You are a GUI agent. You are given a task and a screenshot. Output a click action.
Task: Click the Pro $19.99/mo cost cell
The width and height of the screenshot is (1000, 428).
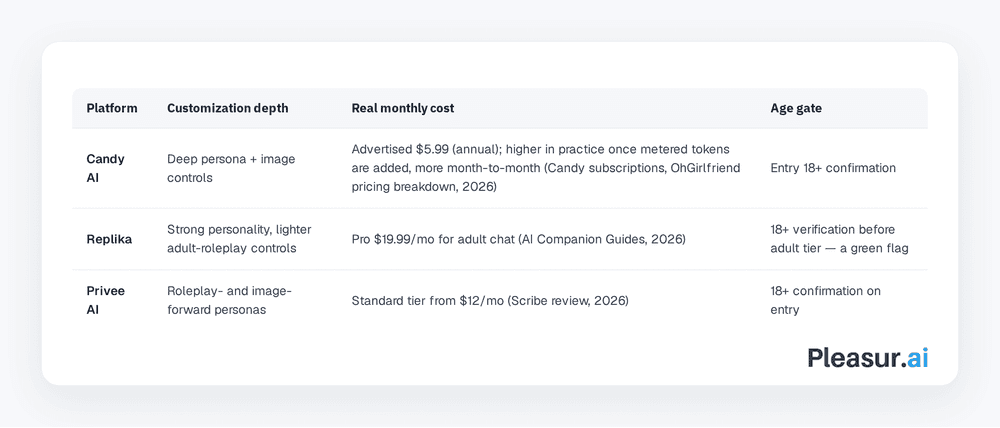pyautogui.click(x=518, y=239)
